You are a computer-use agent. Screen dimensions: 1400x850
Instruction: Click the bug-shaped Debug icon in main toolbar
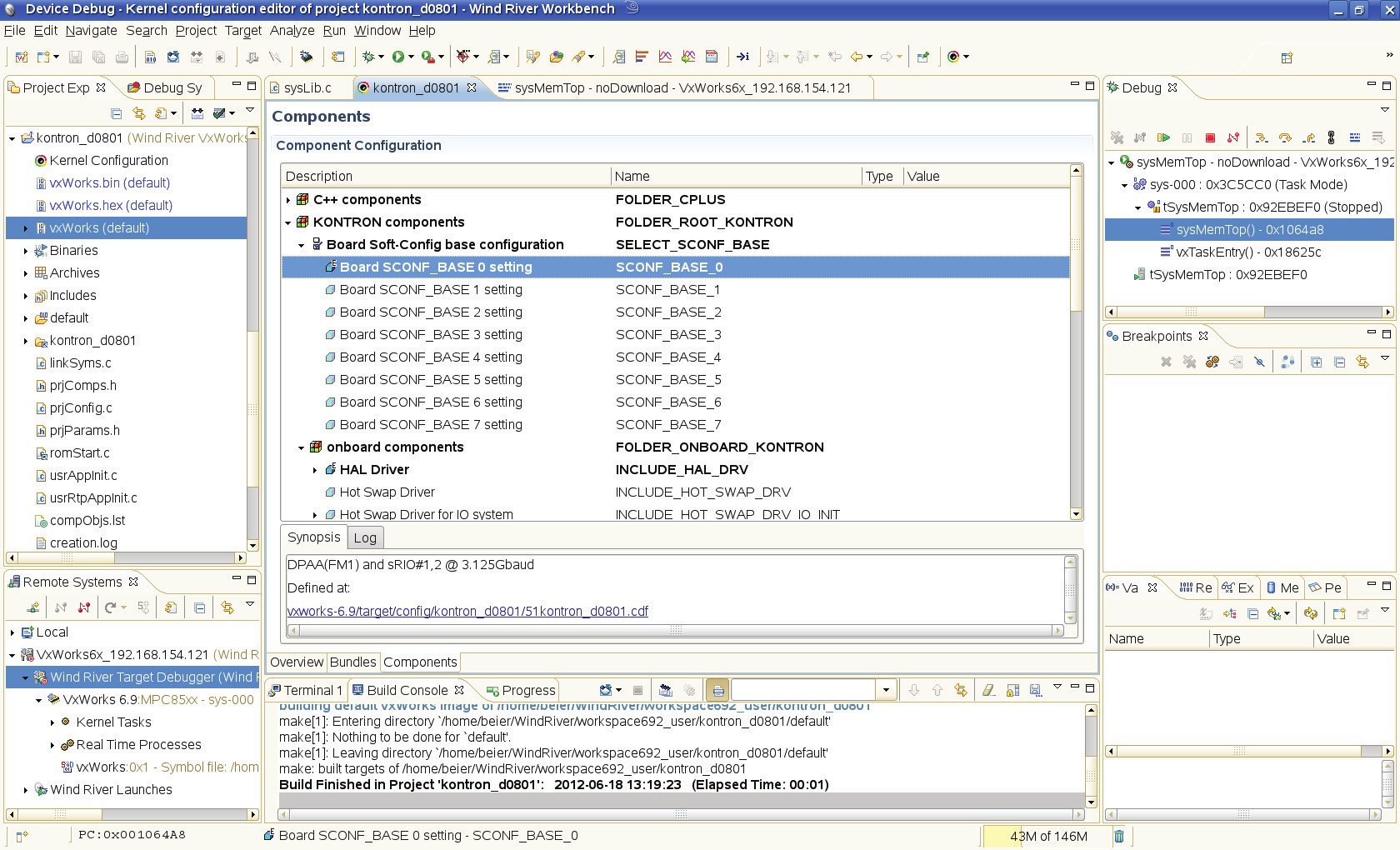tap(368, 57)
